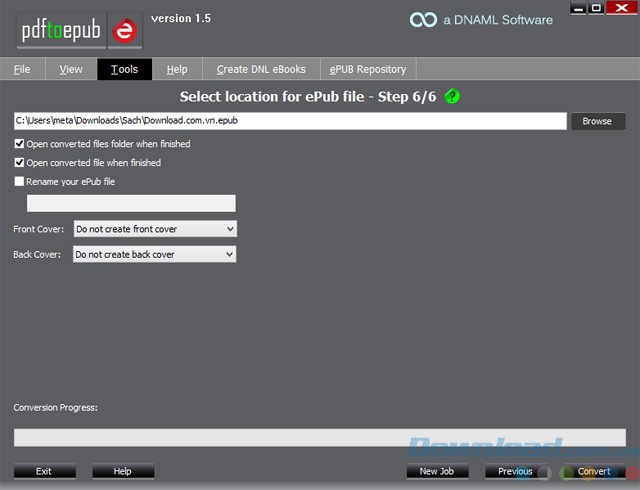
Task: Click the ePub file path input field
Action: pyautogui.click(x=290, y=121)
